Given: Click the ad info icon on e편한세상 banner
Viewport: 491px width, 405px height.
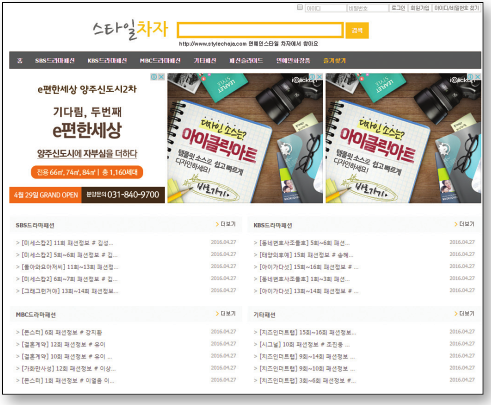Looking at the screenshot, I should click(x=154, y=77).
